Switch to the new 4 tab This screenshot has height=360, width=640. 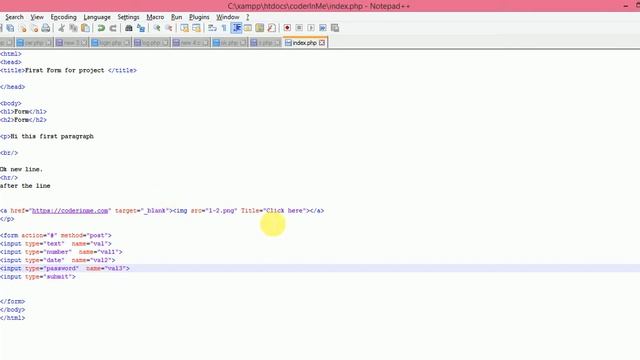coord(190,42)
